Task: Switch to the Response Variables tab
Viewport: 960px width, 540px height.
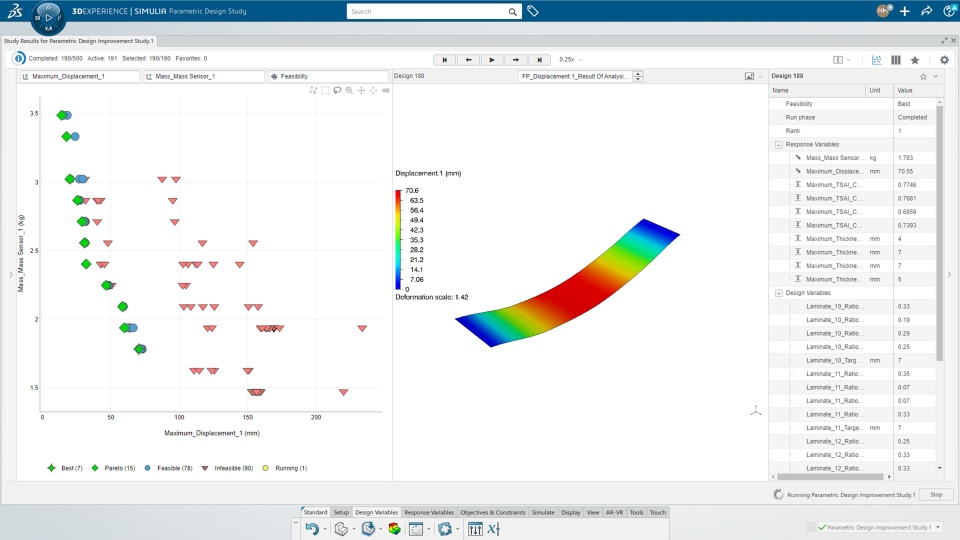Action: [429, 512]
